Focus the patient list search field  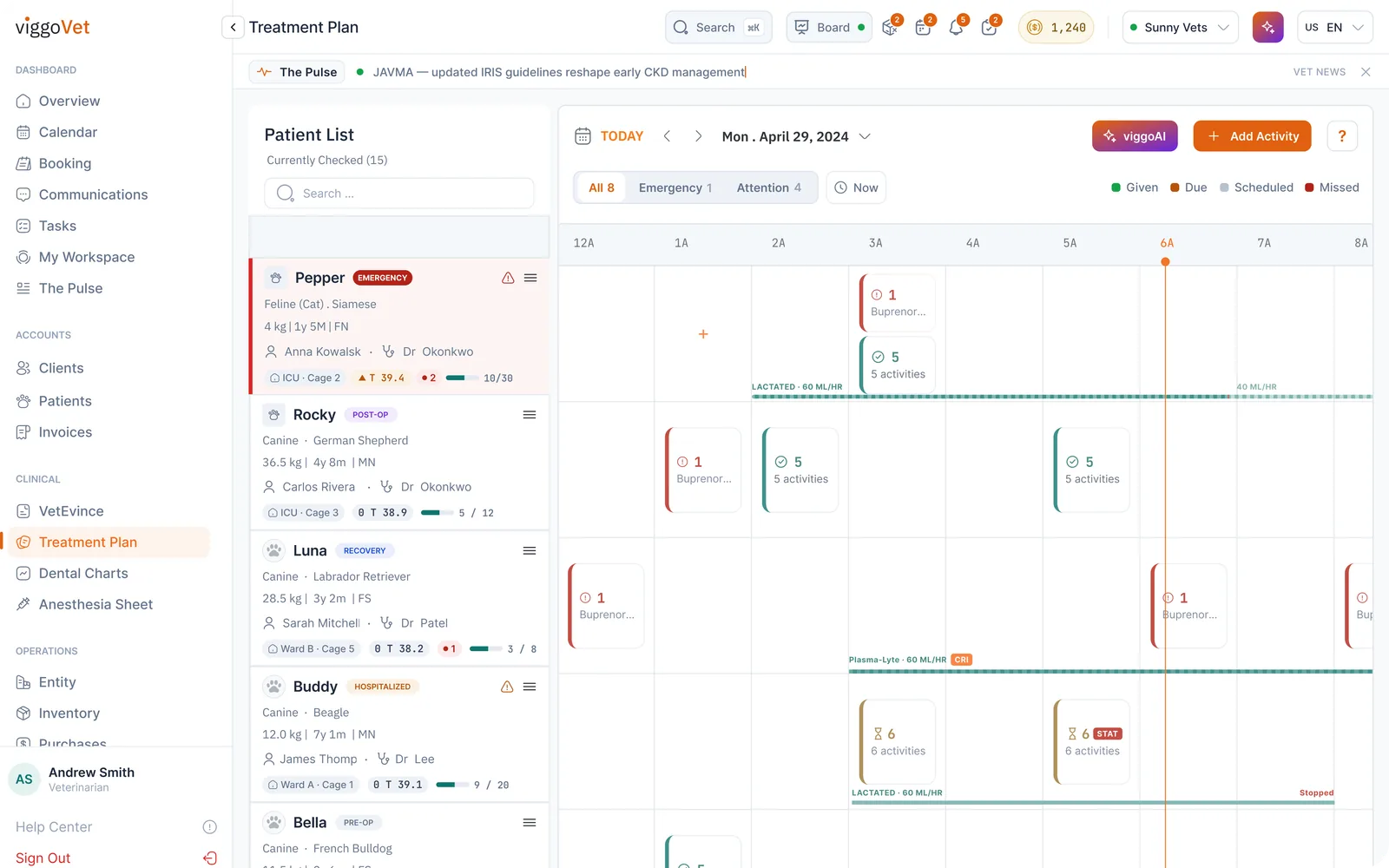[x=399, y=194]
